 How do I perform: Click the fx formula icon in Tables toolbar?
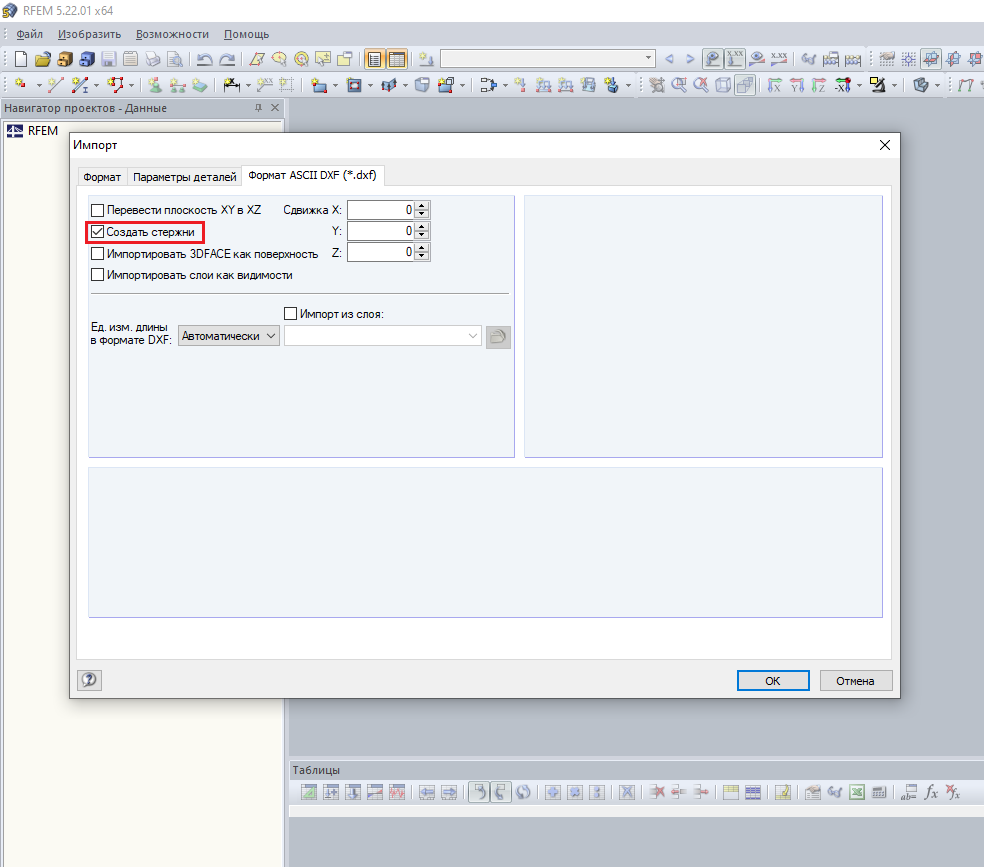click(931, 792)
